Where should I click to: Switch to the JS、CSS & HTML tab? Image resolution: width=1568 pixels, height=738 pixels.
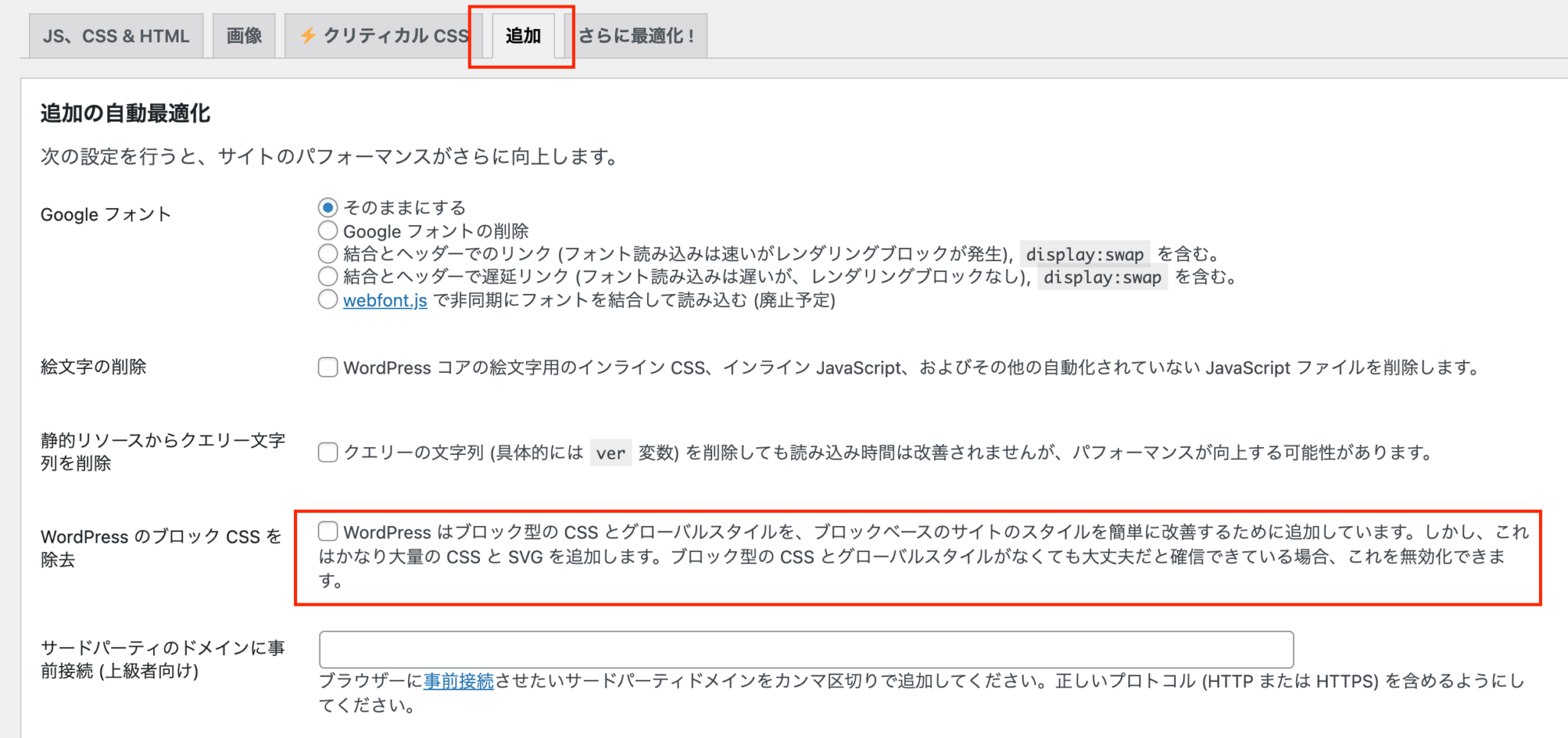(116, 34)
